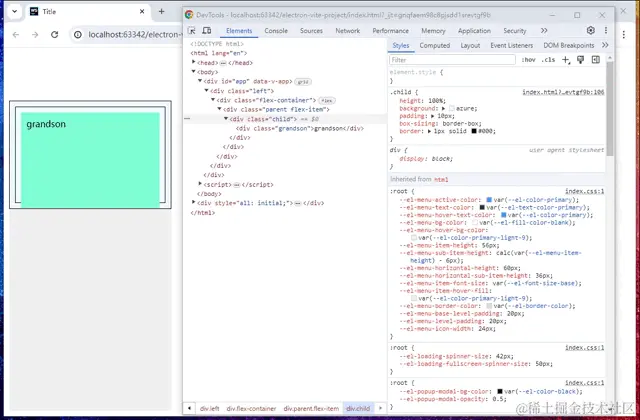Show more Styles sidebar tabs chevron
The image size is (640, 420).
[605, 45]
